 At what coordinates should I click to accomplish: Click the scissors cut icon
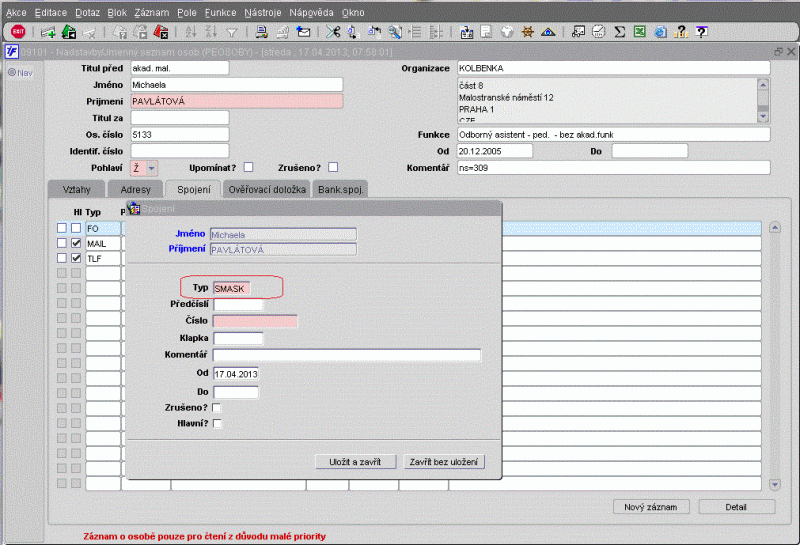pos(333,32)
